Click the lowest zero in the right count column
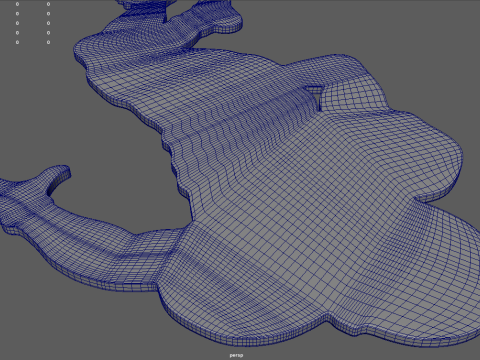The image size is (480, 360). click(49, 42)
